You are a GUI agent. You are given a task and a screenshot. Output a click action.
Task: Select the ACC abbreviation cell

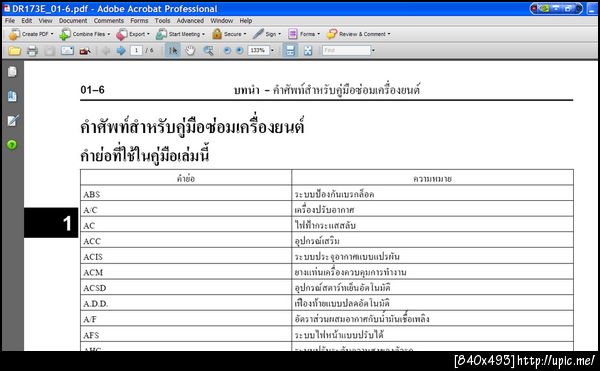point(186,241)
